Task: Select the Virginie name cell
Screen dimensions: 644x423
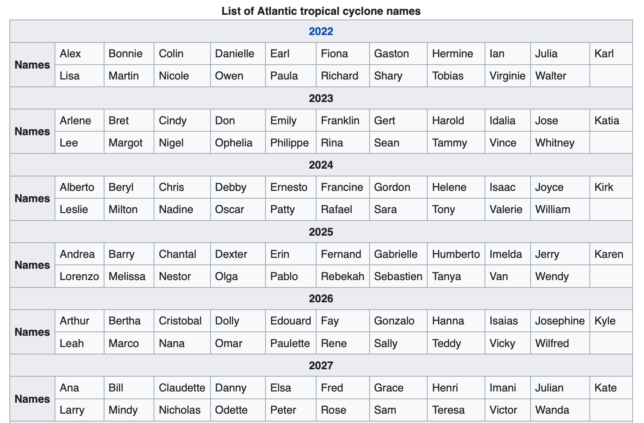Action: tap(507, 76)
